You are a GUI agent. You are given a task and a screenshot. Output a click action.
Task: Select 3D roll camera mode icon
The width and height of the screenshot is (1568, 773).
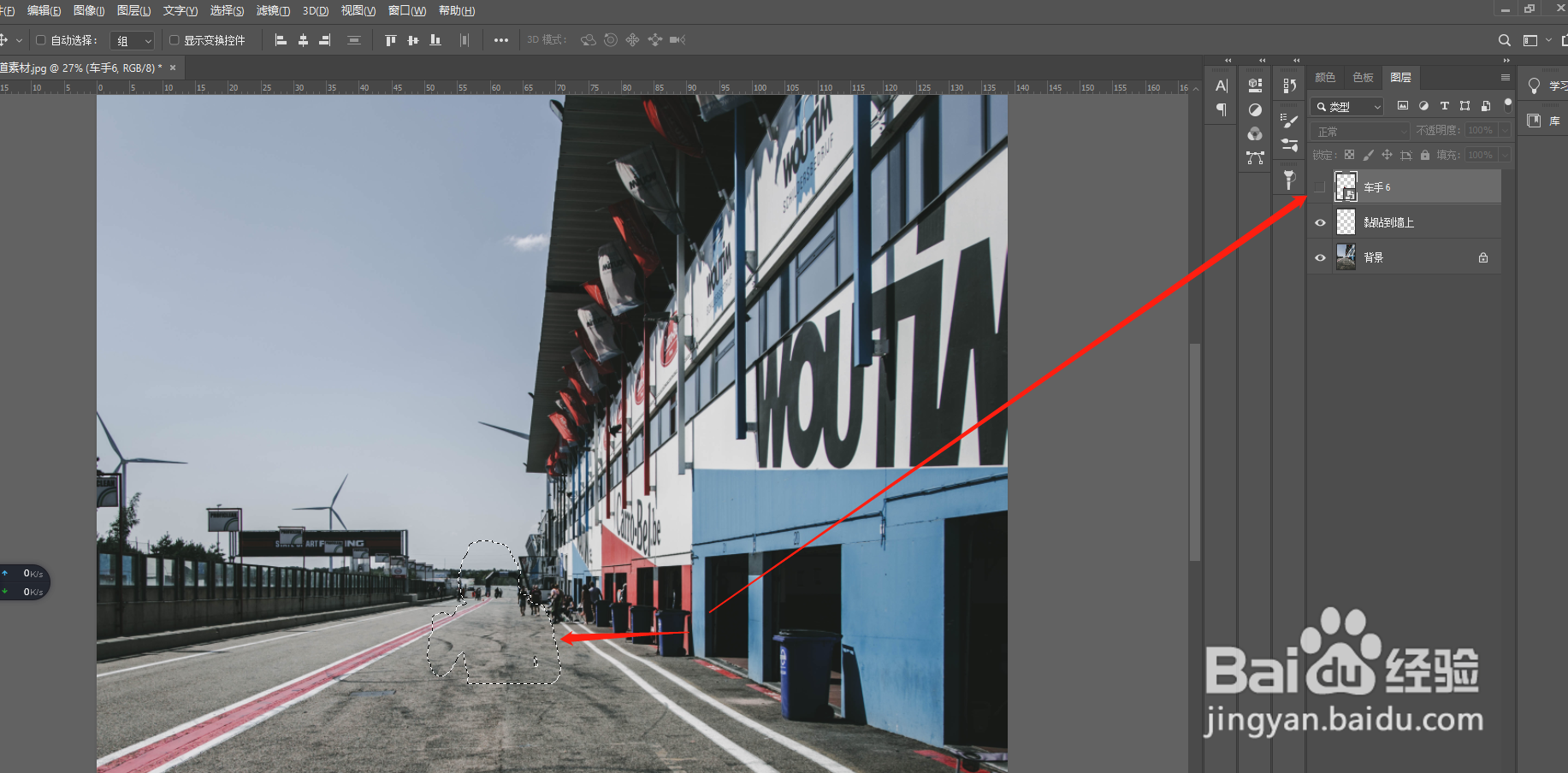click(611, 40)
